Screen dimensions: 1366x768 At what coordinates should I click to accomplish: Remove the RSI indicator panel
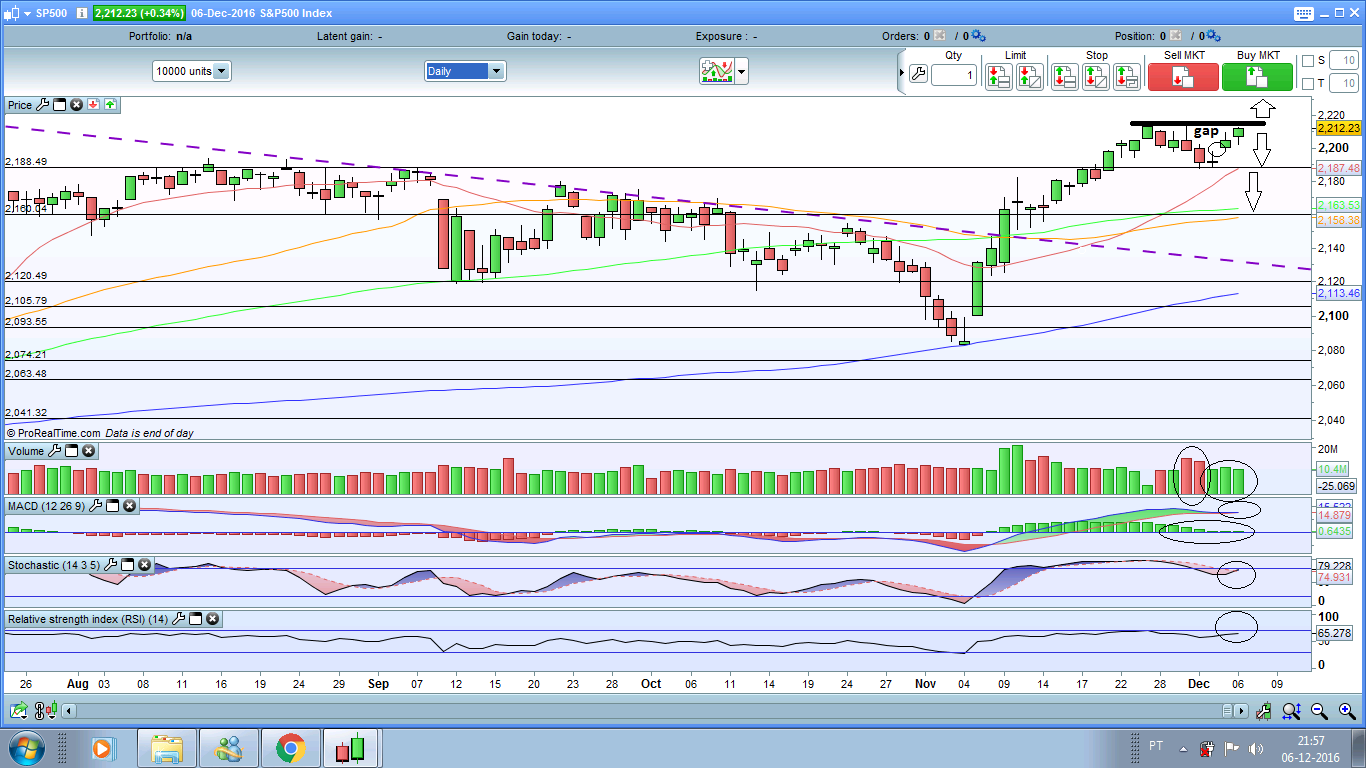pos(212,619)
